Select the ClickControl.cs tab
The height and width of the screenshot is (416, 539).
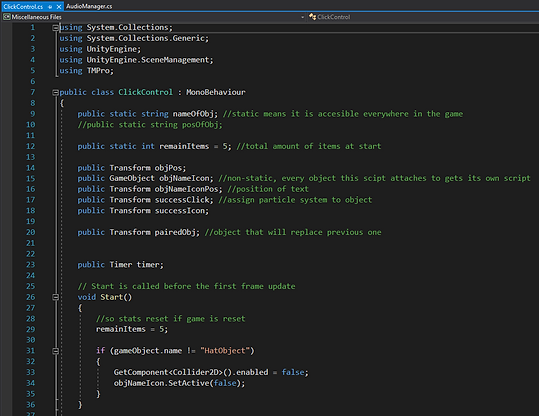tap(23, 7)
